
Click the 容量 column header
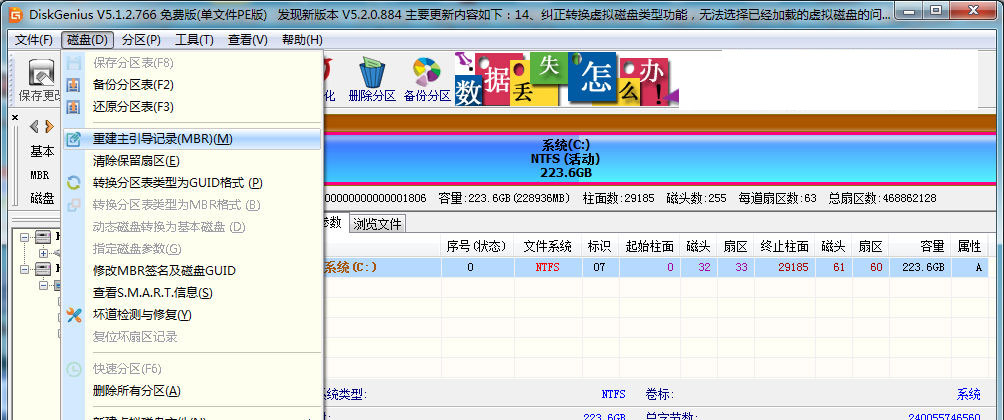(x=920, y=246)
